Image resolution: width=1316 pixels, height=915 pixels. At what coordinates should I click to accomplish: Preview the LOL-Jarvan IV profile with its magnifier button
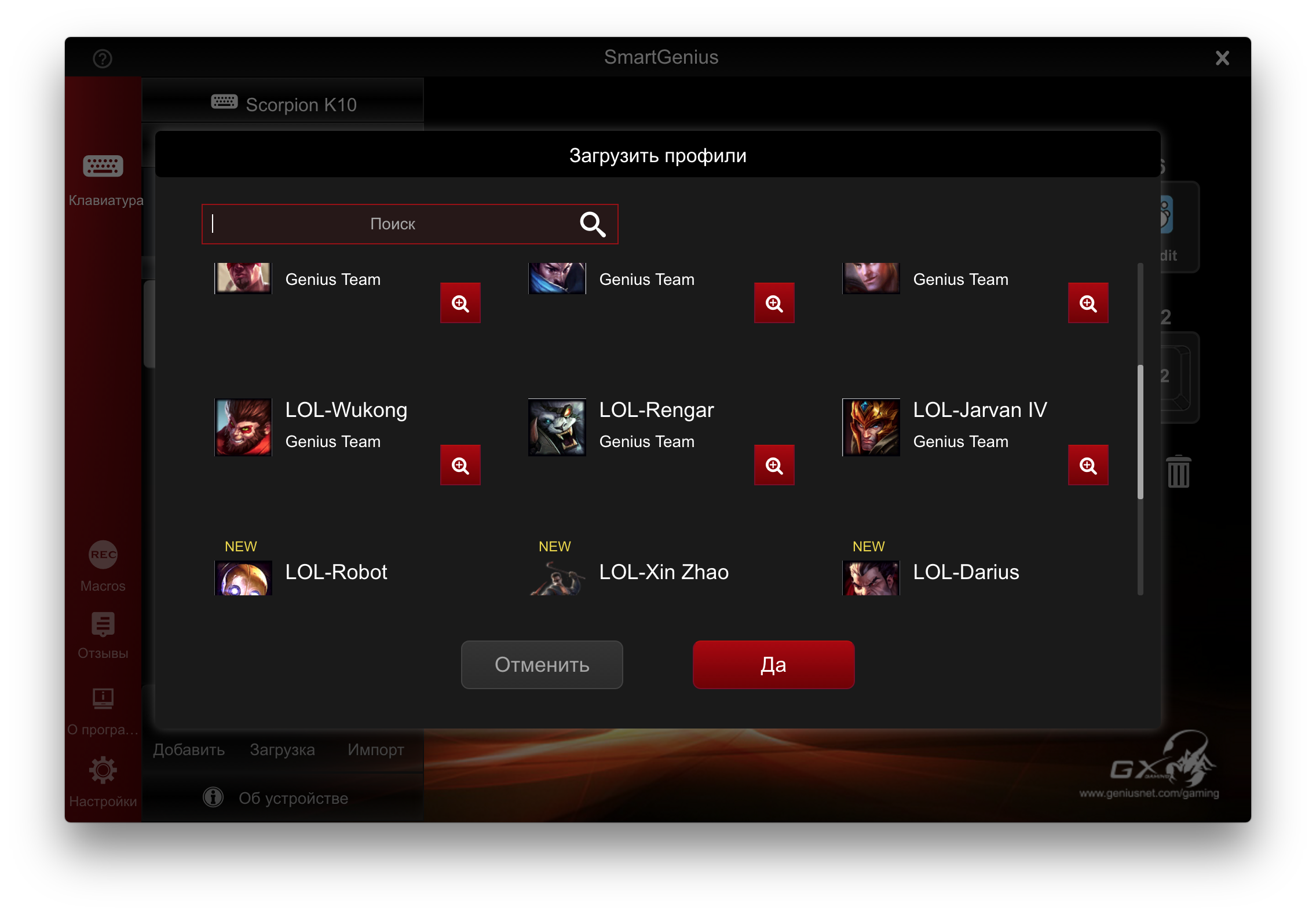1088,465
